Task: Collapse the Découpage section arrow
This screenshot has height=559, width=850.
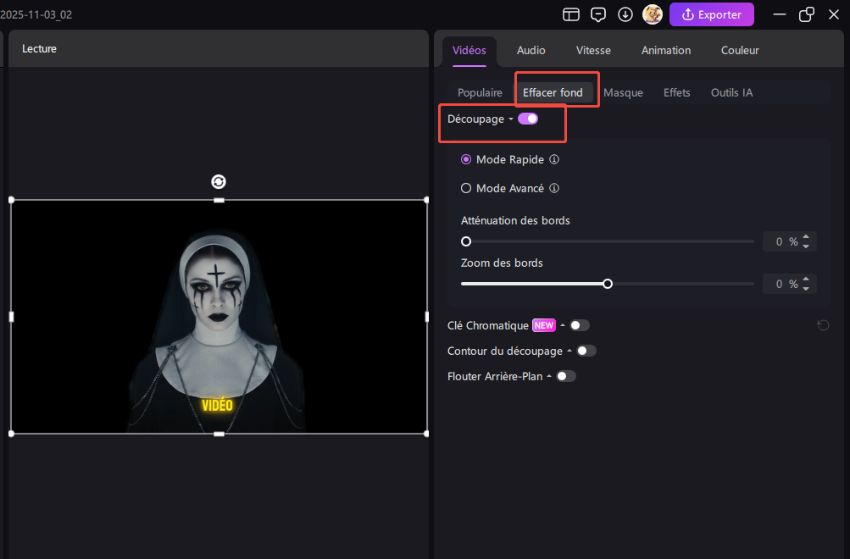Action: [511, 120]
